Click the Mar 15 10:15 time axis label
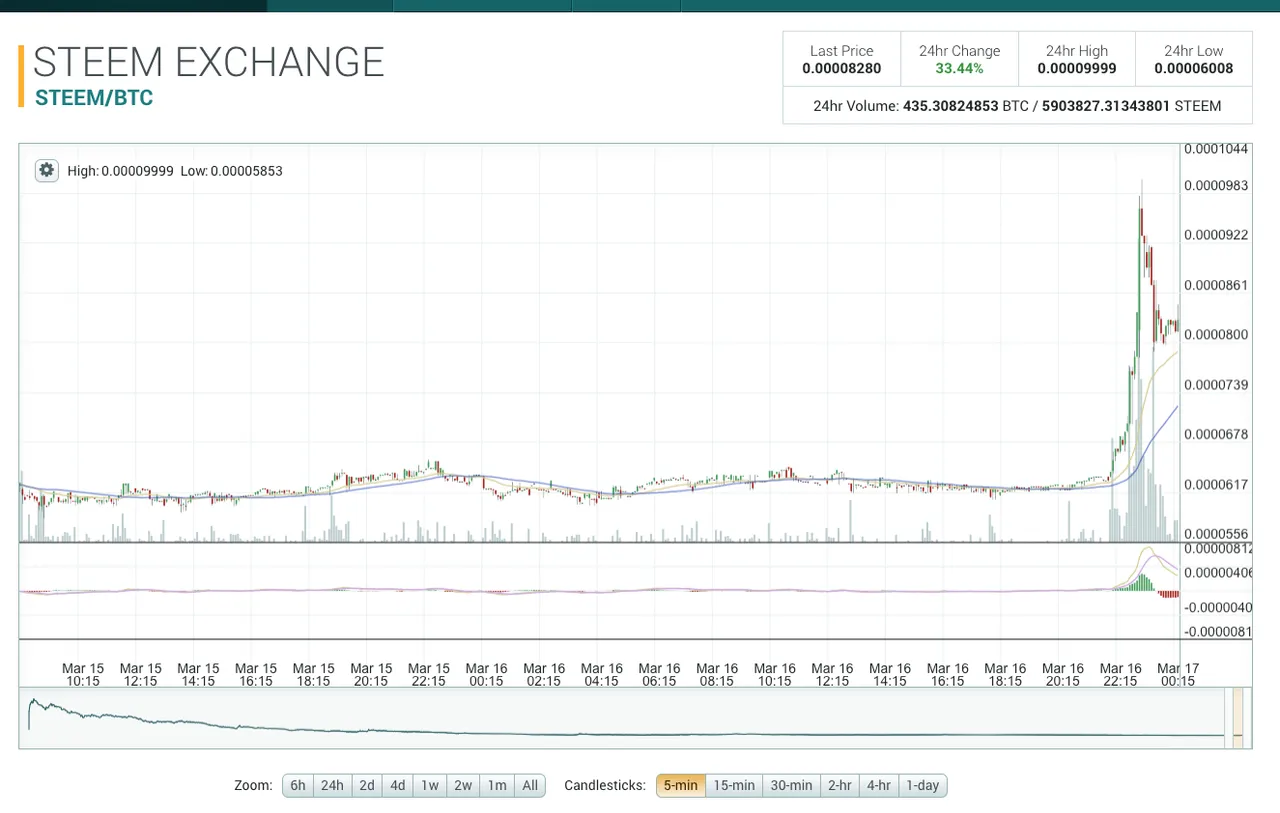This screenshot has height=813, width=1280. pyautogui.click(x=83, y=675)
